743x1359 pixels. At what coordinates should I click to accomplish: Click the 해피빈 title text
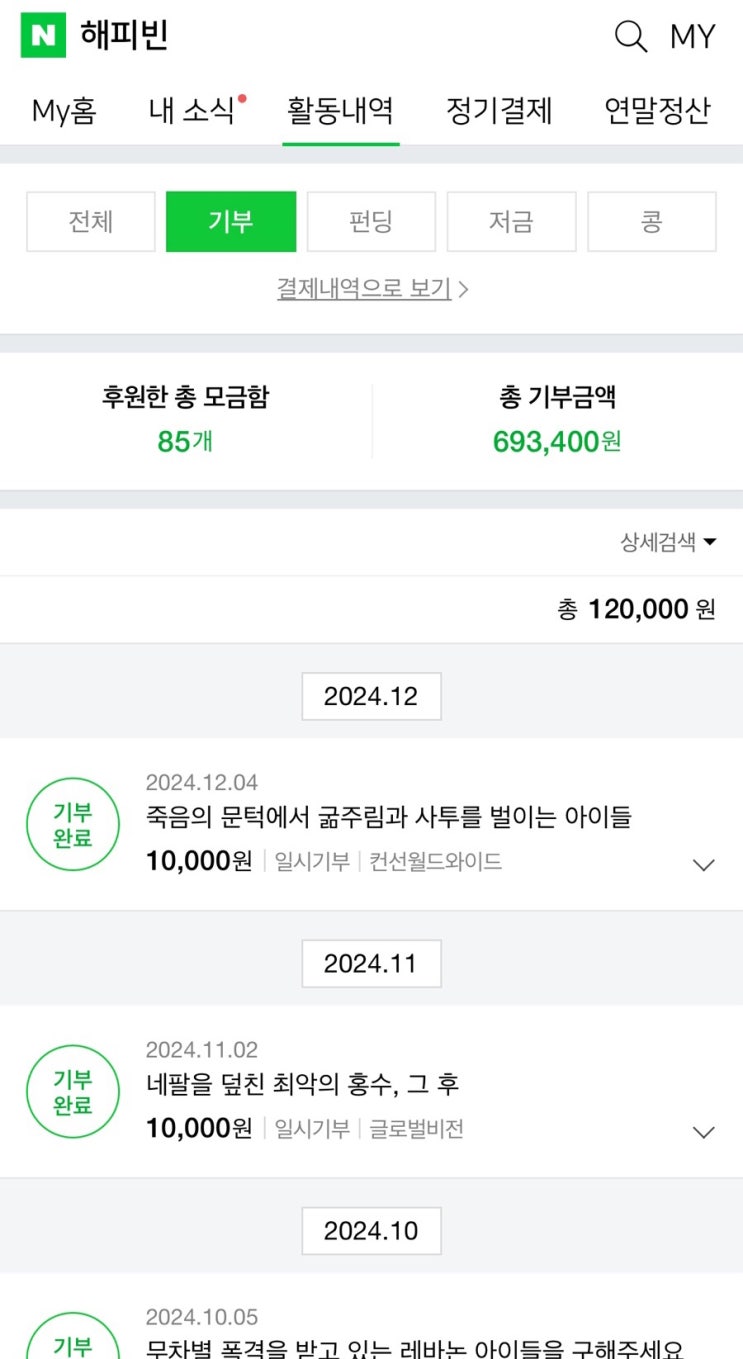pyautogui.click(x=124, y=36)
